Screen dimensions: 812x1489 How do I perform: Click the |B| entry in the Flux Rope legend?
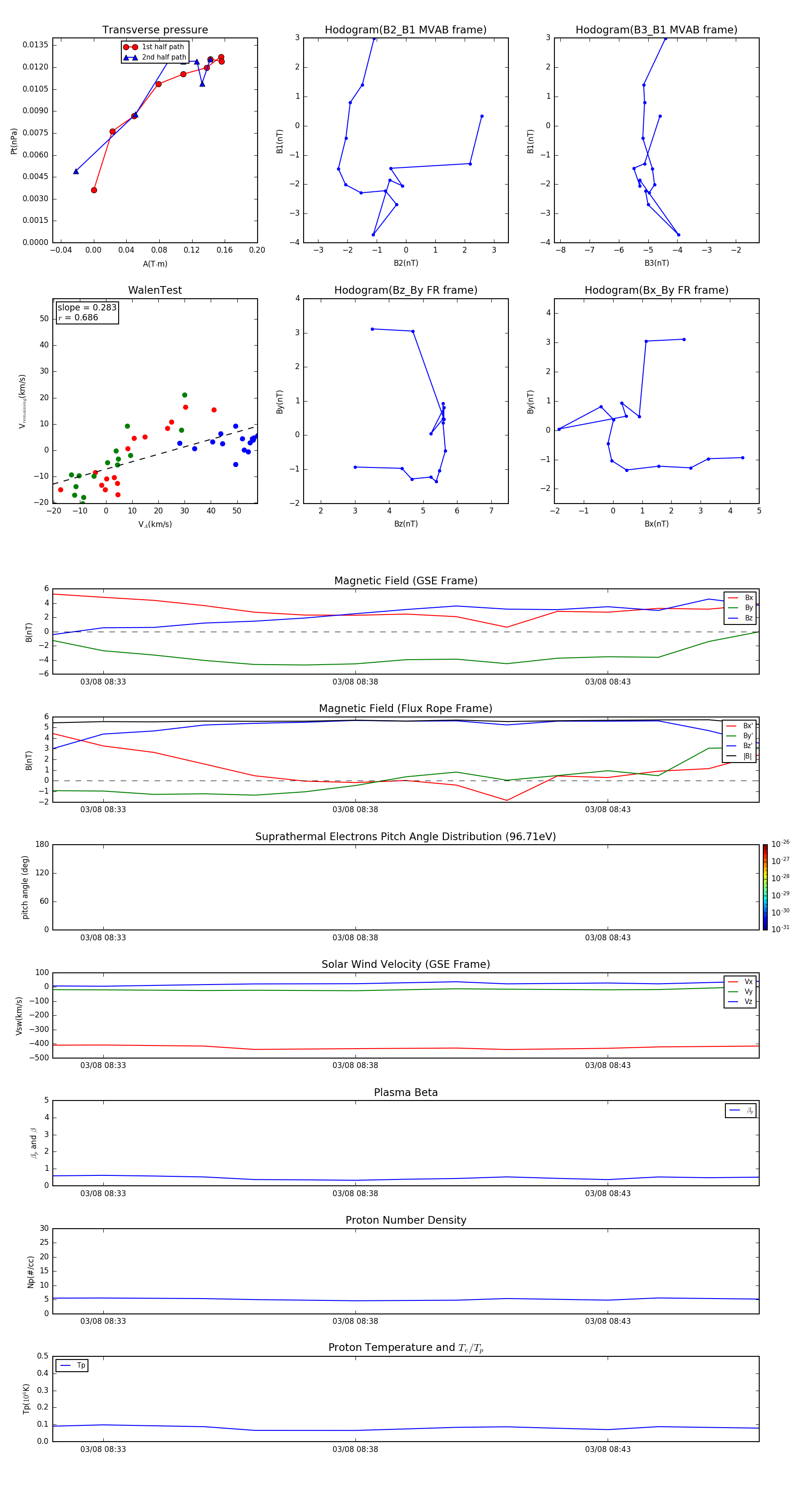coord(740,756)
